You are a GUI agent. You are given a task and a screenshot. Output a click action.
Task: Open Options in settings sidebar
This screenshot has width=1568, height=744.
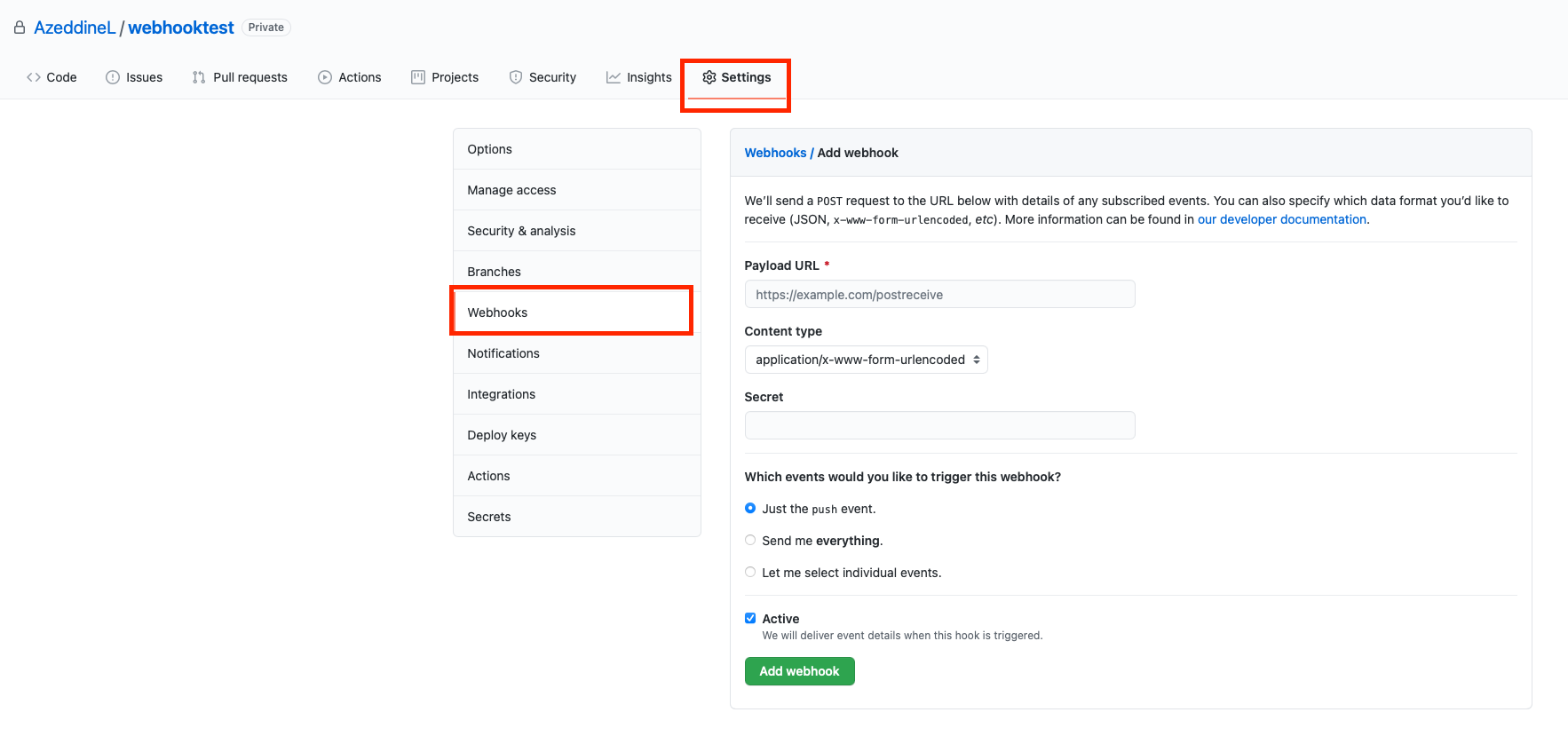577,149
